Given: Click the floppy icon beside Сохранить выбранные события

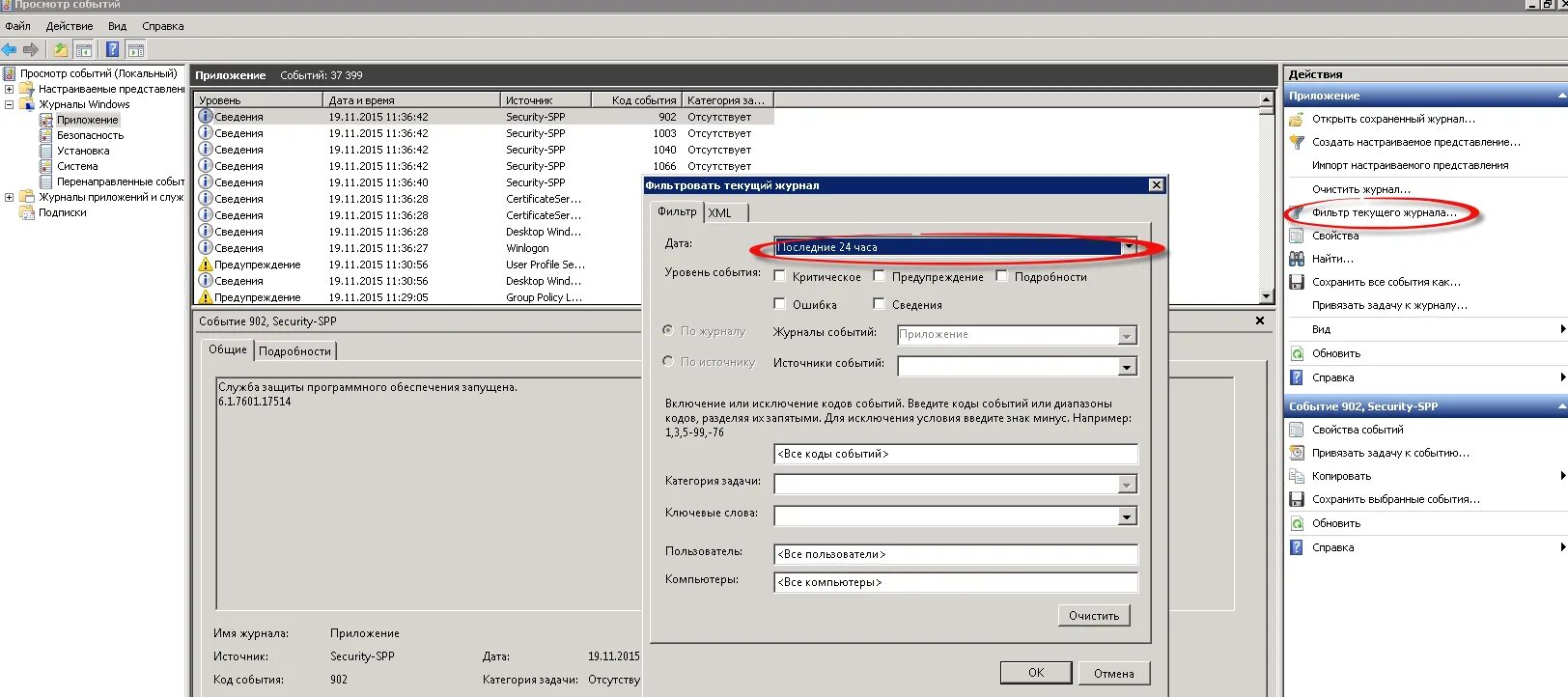Looking at the screenshot, I should pos(1297,499).
